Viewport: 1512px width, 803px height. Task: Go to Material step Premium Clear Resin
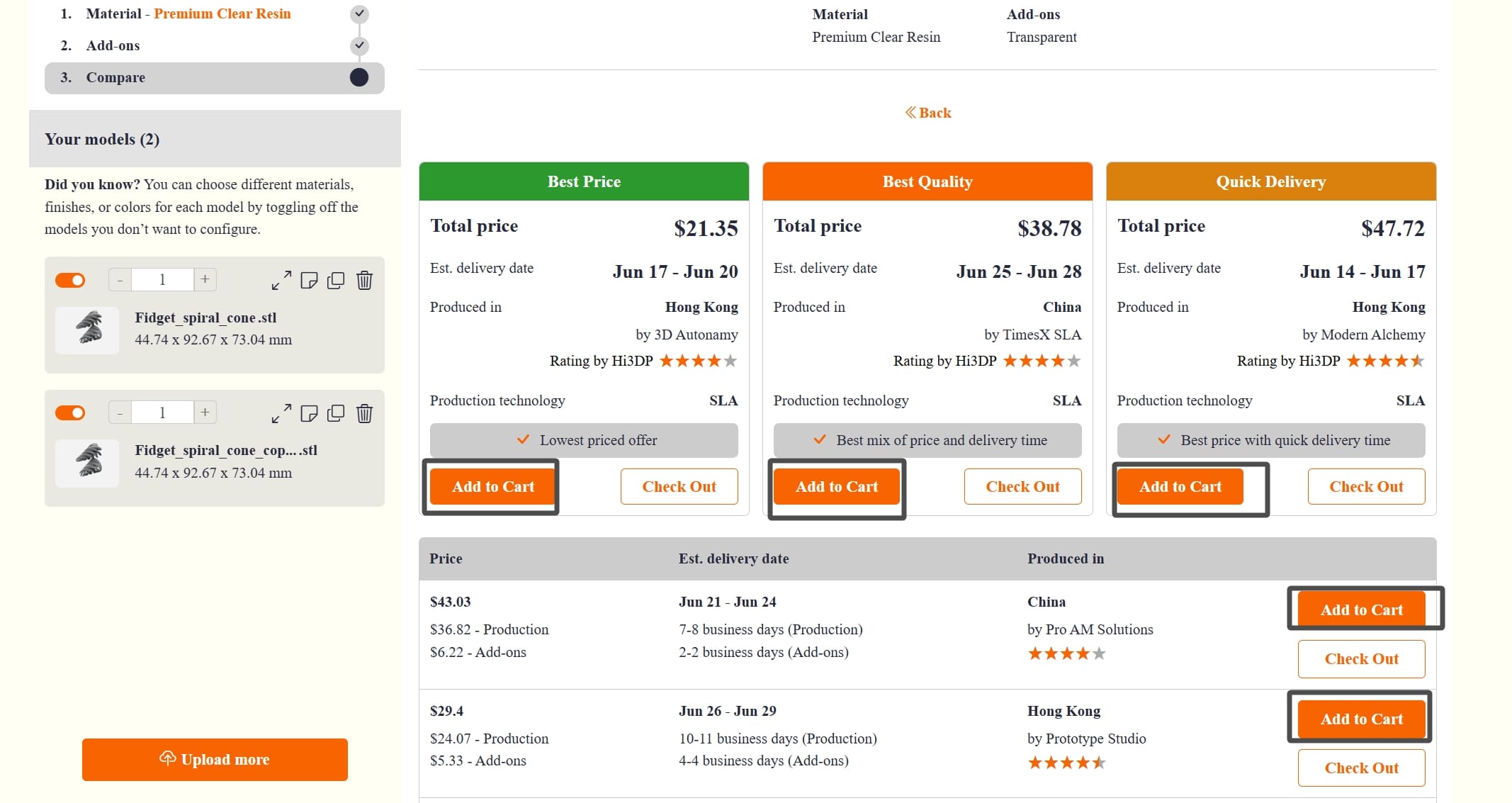(188, 13)
